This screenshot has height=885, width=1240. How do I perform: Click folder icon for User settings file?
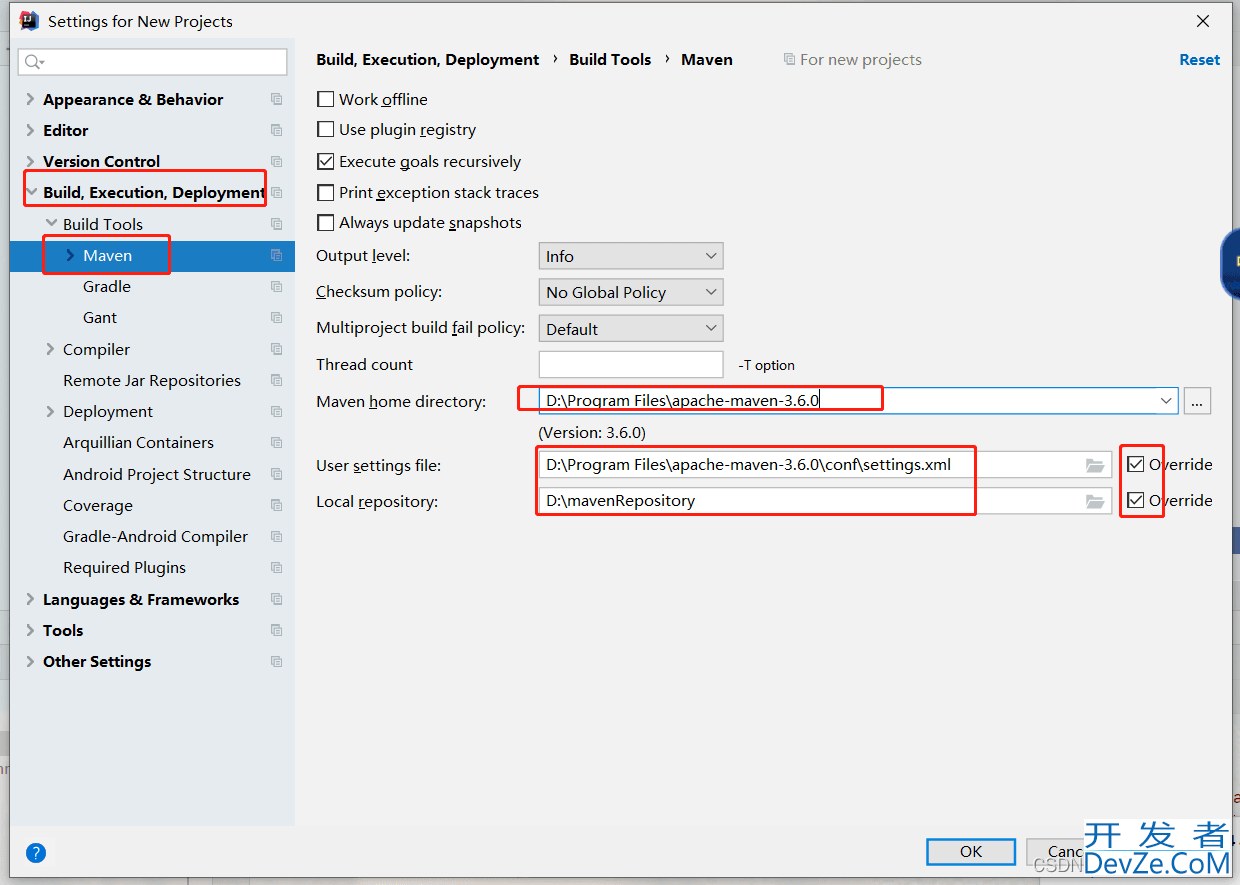point(1095,465)
